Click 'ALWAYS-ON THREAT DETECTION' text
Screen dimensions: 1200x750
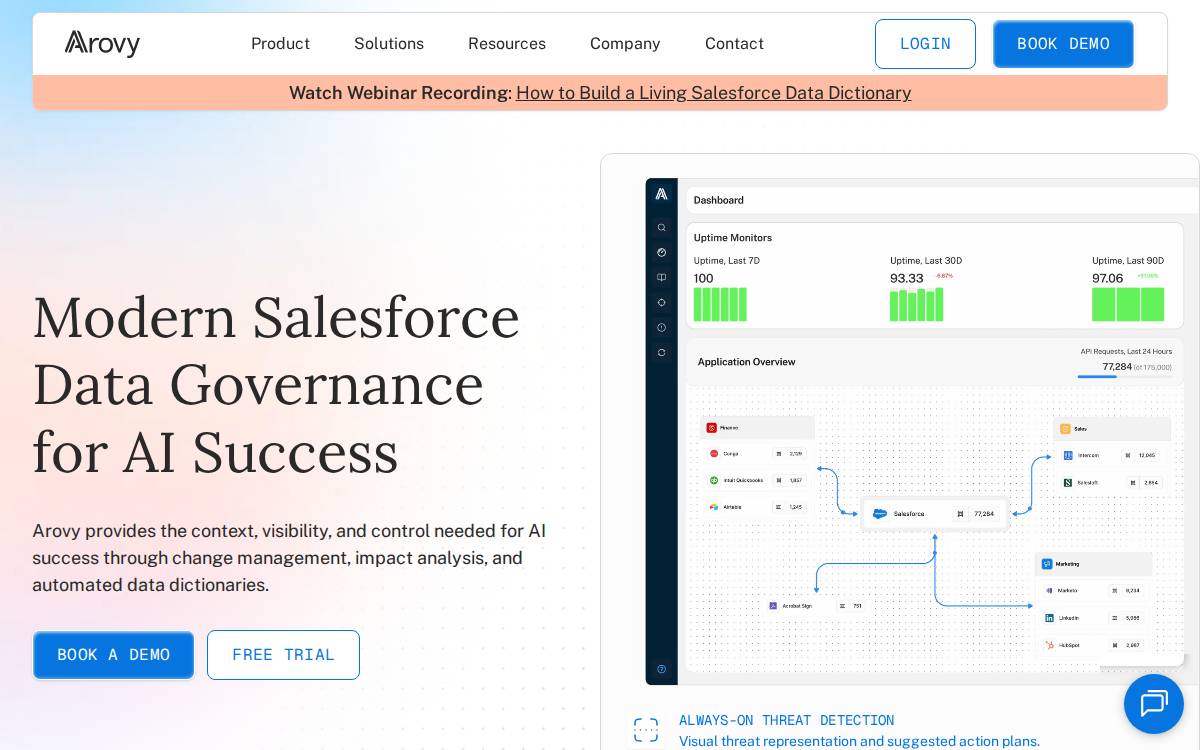point(786,720)
